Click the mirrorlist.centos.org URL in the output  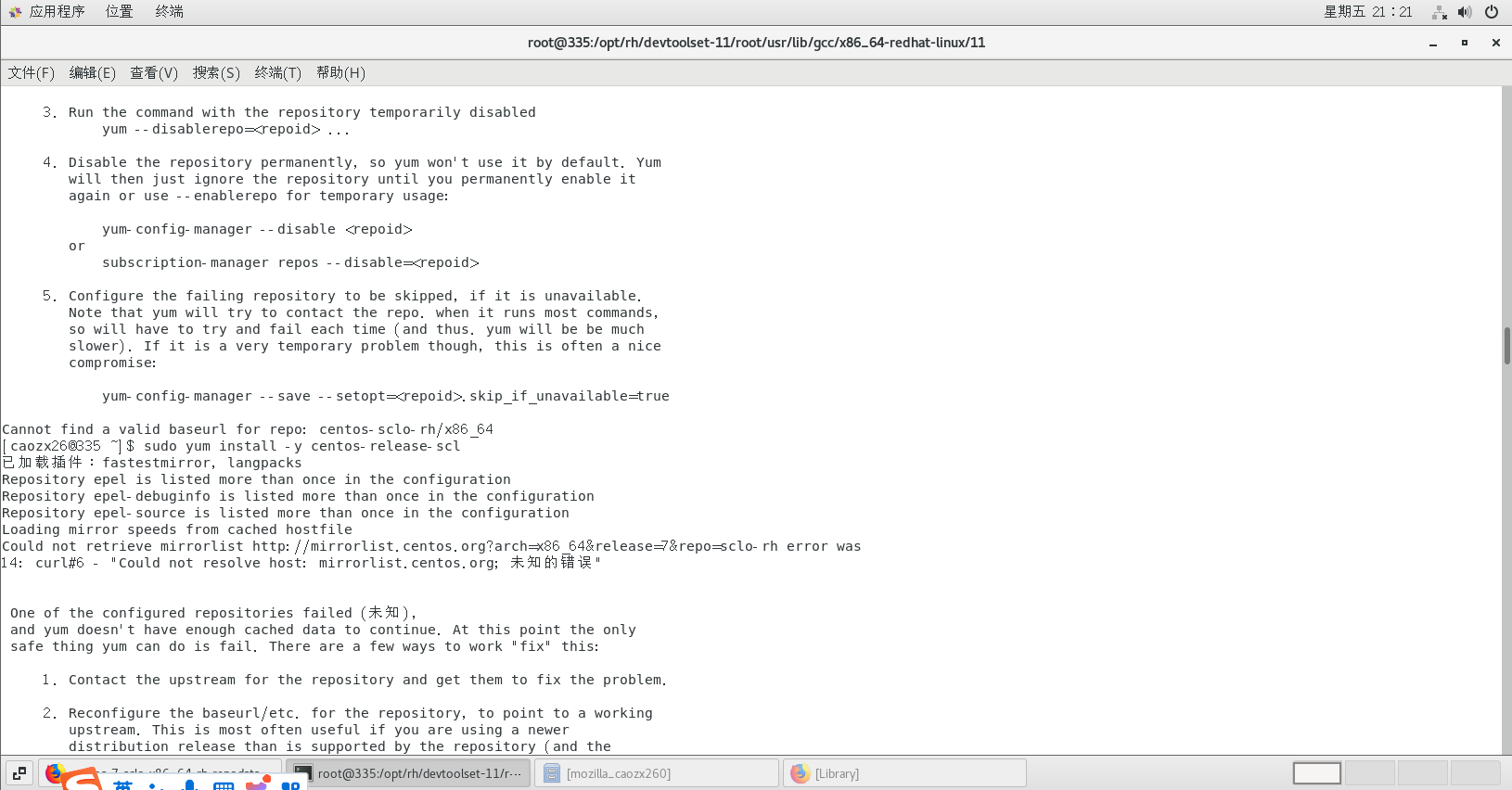point(515,546)
